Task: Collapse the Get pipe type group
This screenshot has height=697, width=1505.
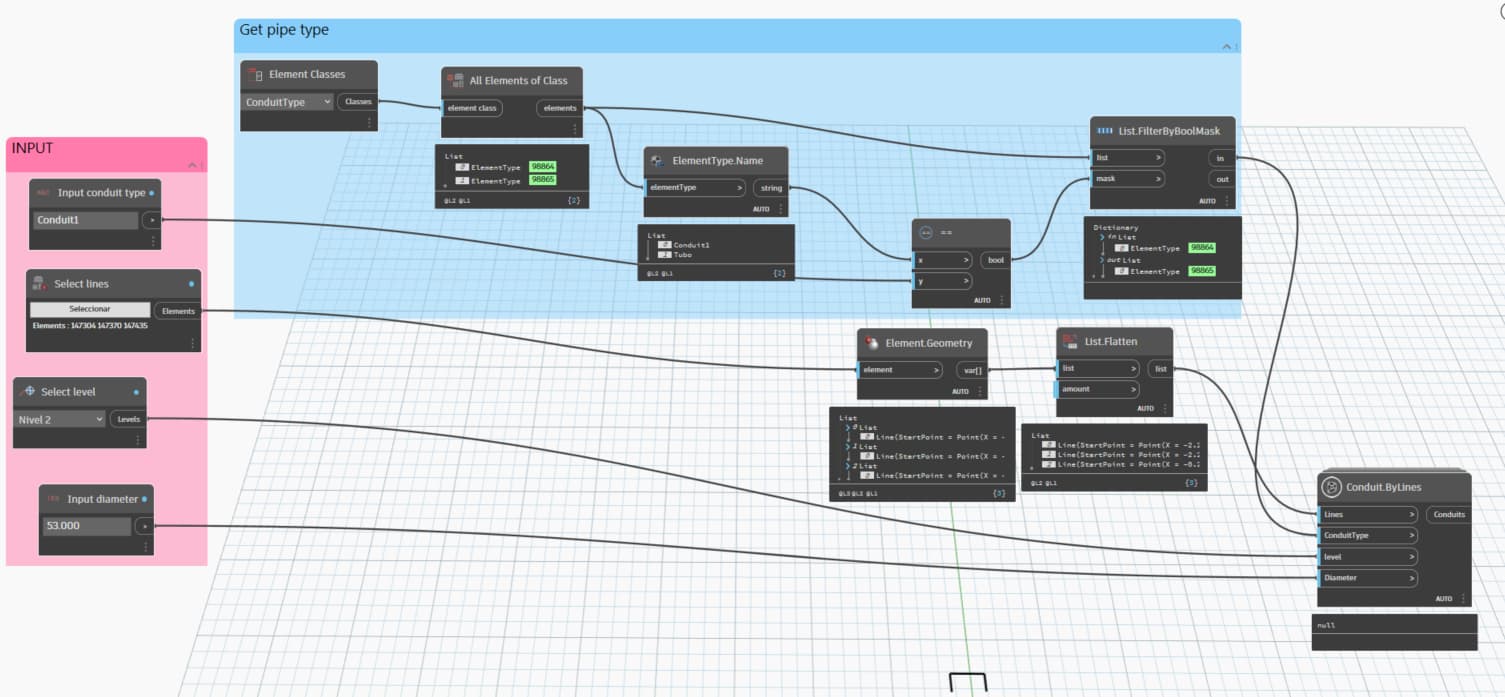Action: pos(1228,46)
